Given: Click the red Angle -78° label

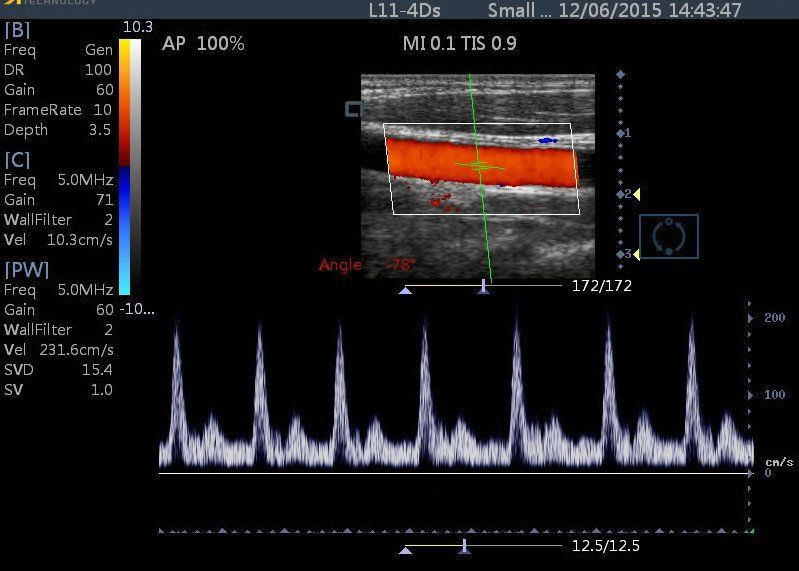Looking at the screenshot, I should pyautogui.click(x=367, y=265).
